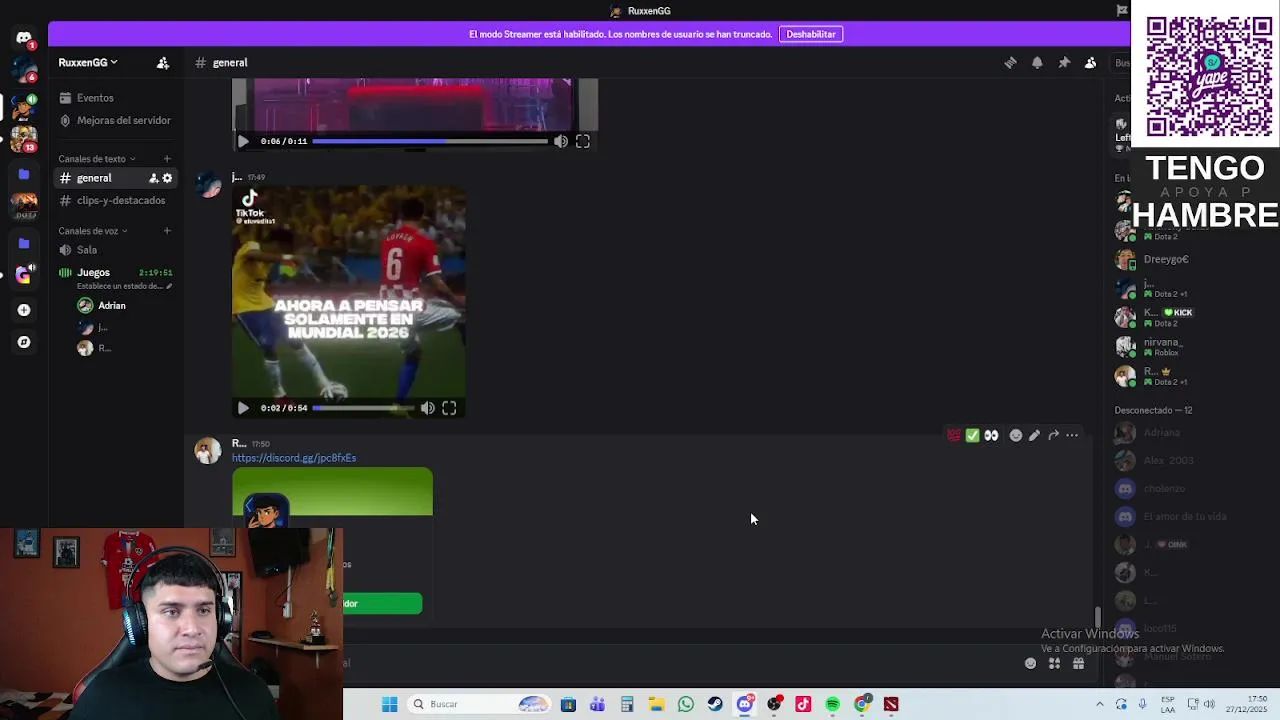
Task: Open general channel settings gear
Action: click(x=167, y=178)
